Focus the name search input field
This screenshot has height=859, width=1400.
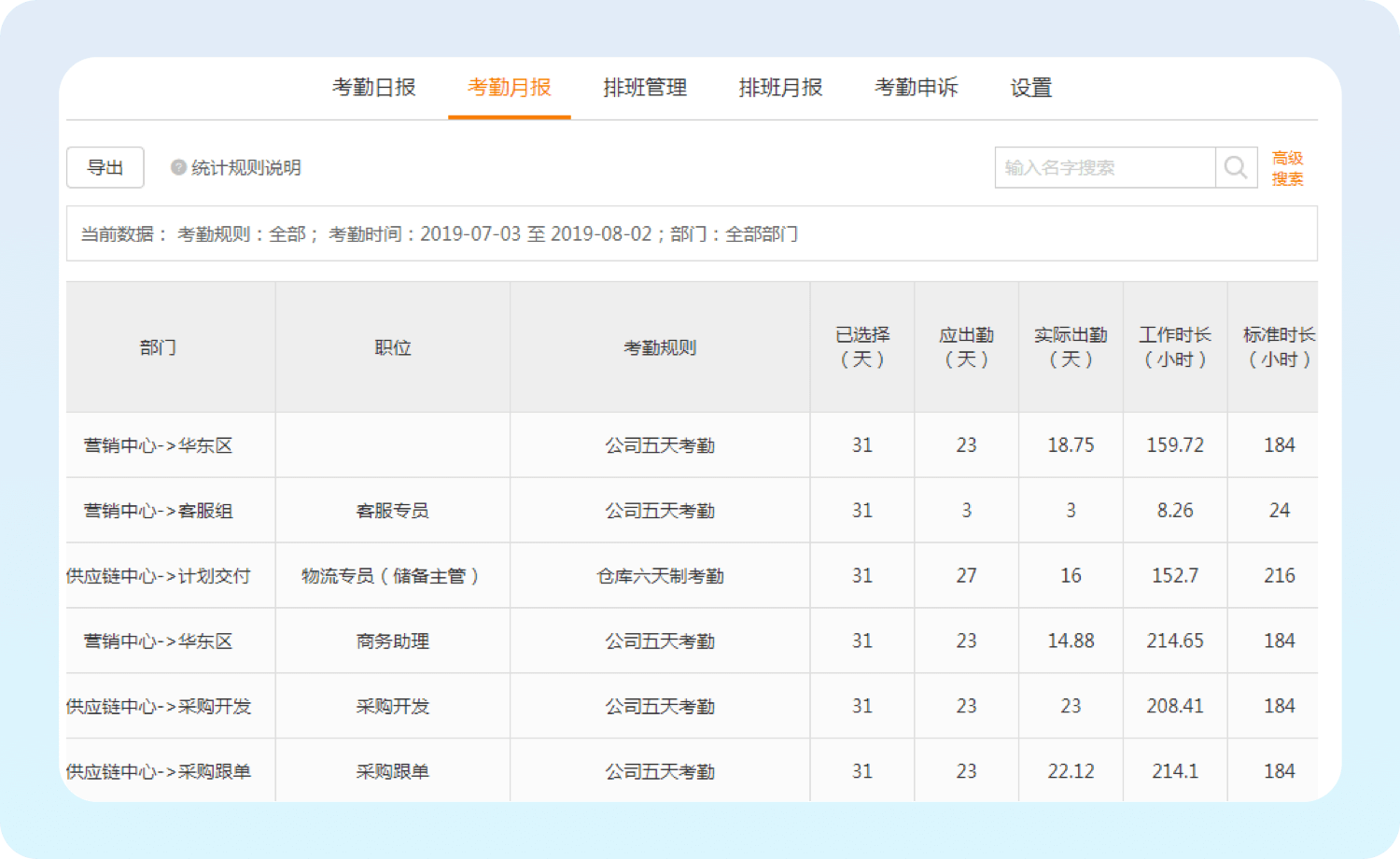point(1105,168)
